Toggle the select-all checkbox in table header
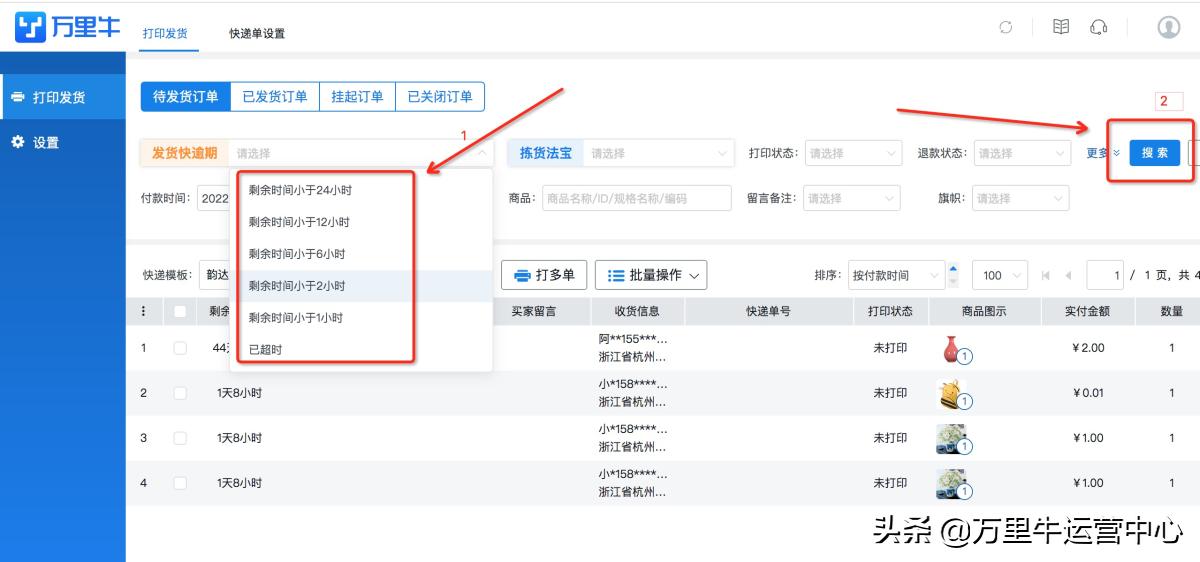The height and width of the screenshot is (562, 1200). [x=180, y=311]
